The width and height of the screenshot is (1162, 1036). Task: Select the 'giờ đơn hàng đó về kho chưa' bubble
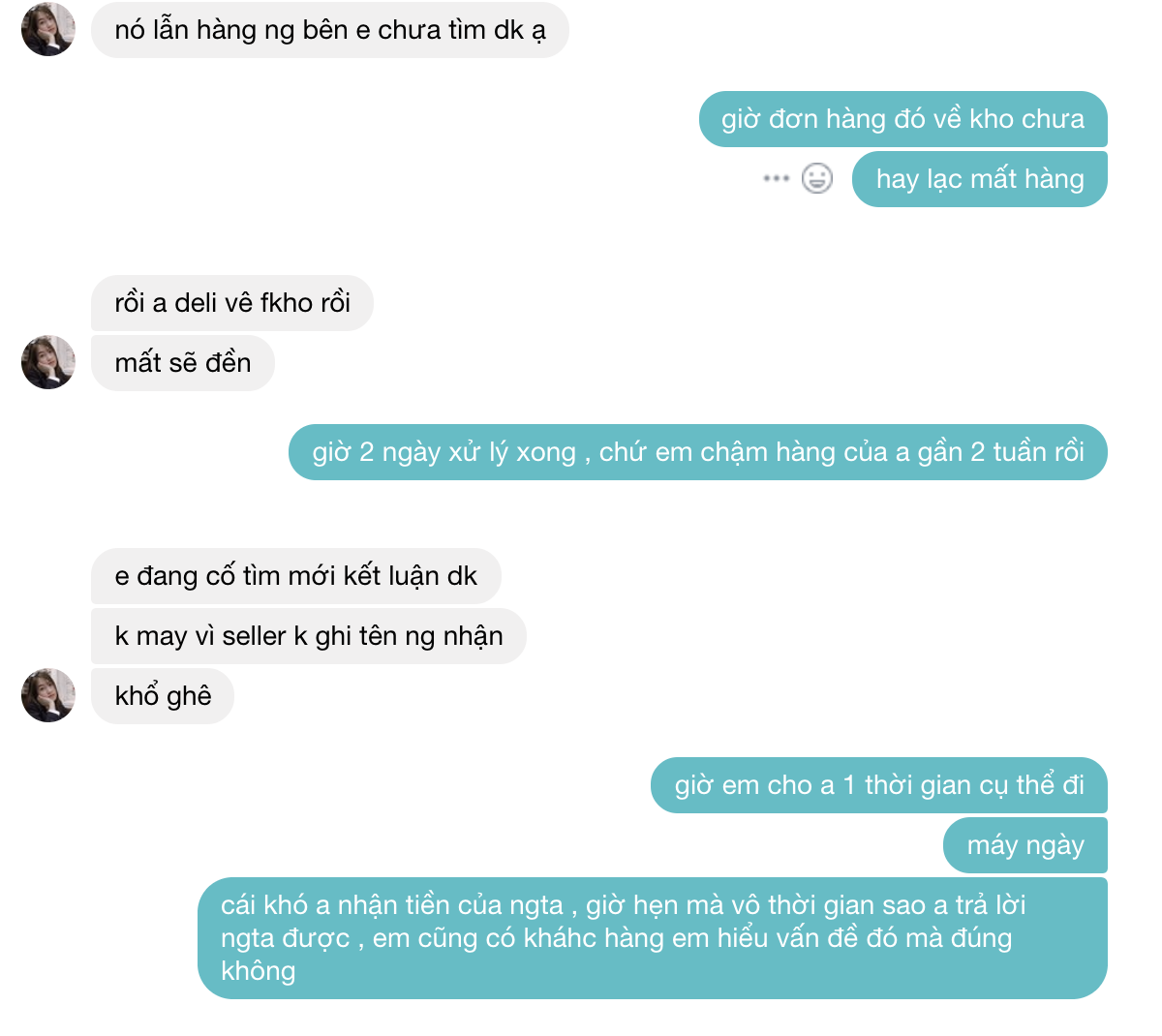[x=902, y=119]
